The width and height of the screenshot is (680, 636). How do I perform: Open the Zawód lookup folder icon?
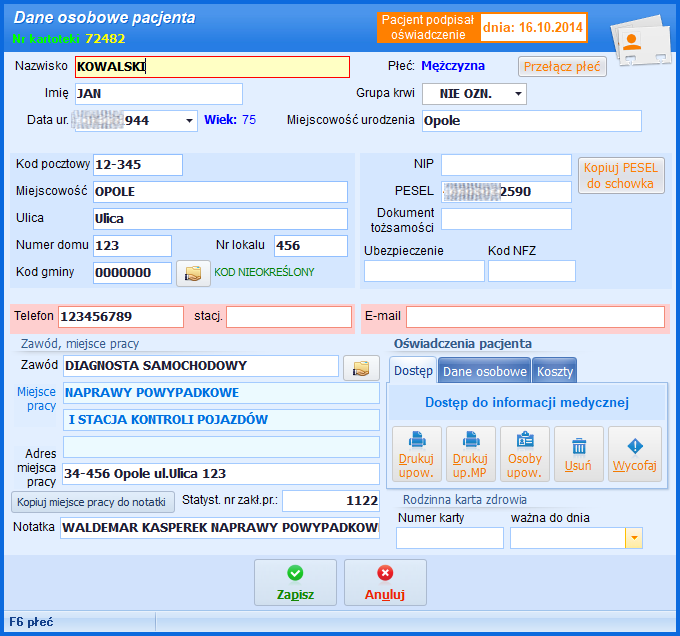coord(360,368)
